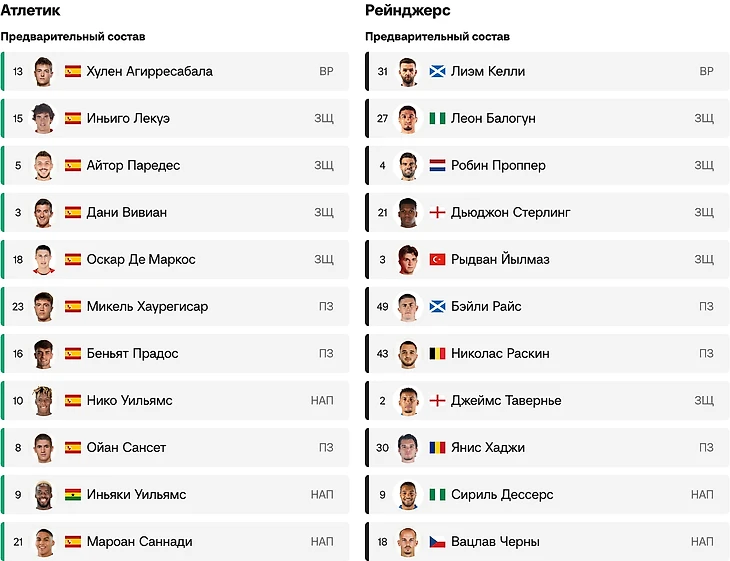The height and width of the screenshot is (561, 730).
Task: Click the Czech flag beside Вацлав Черны
Action: (437, 541)
